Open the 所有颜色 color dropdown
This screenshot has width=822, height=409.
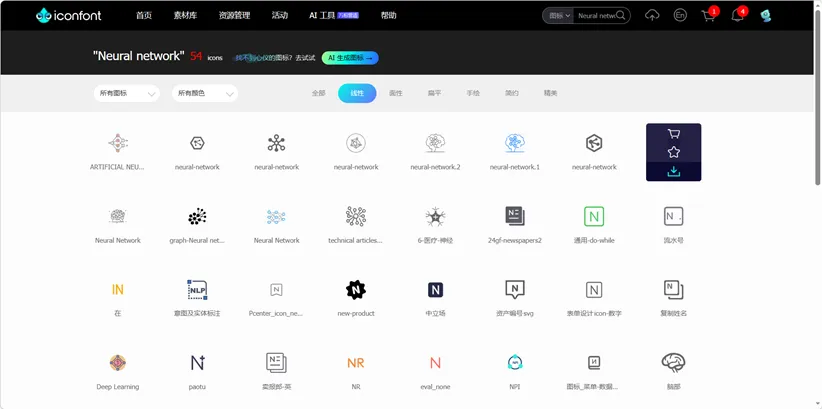tap(204, 93)
